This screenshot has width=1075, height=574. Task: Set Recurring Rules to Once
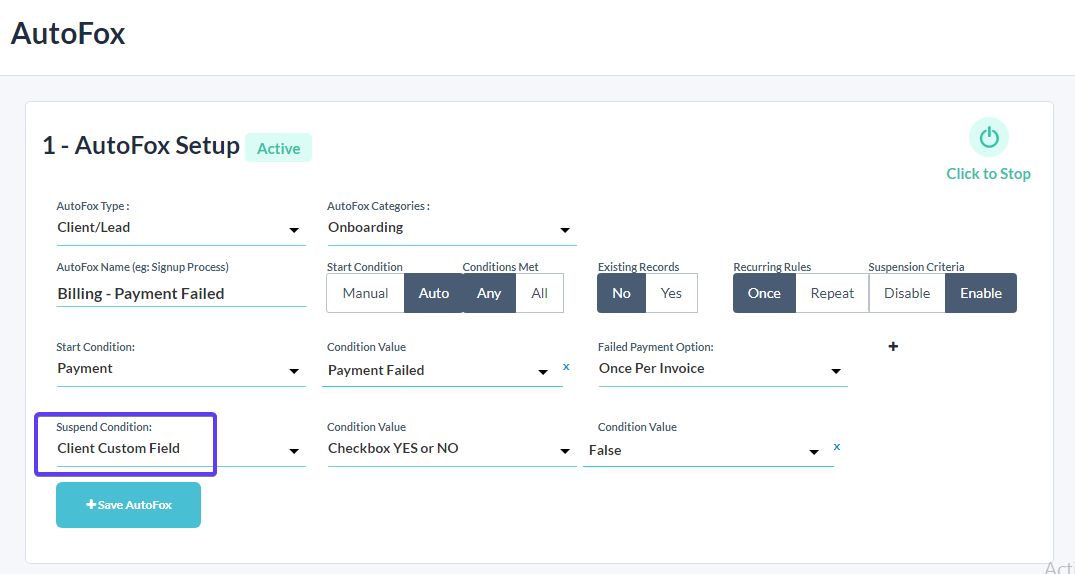tap(764, 293)
